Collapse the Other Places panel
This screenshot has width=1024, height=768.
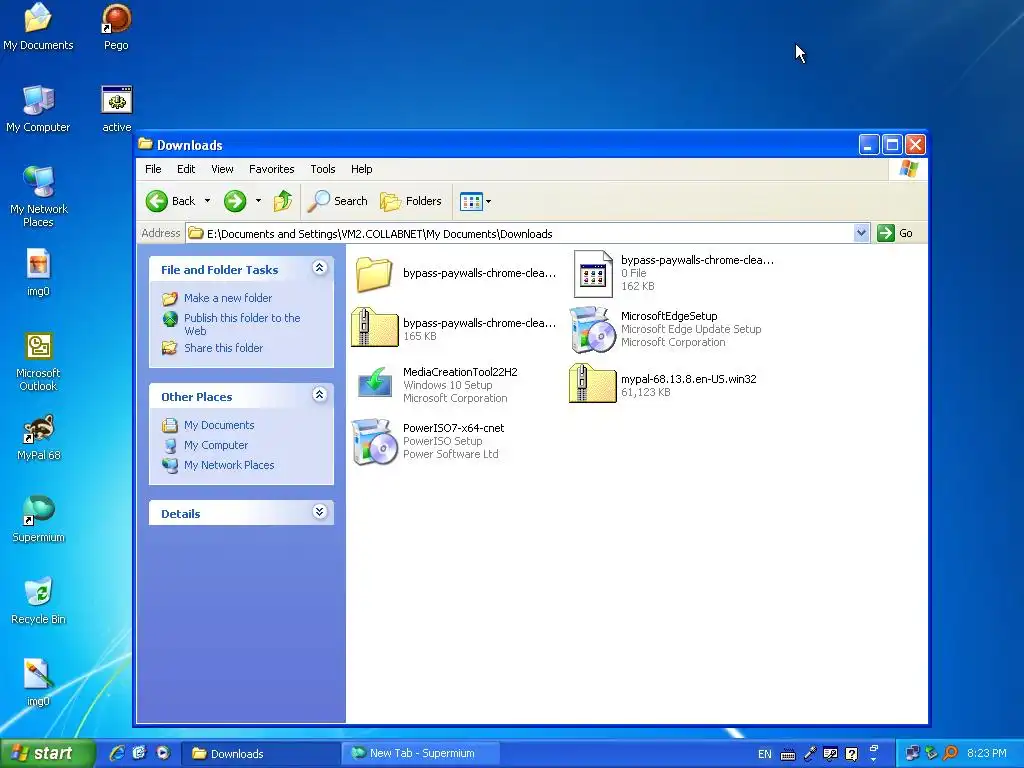click(x=319, y=394)
